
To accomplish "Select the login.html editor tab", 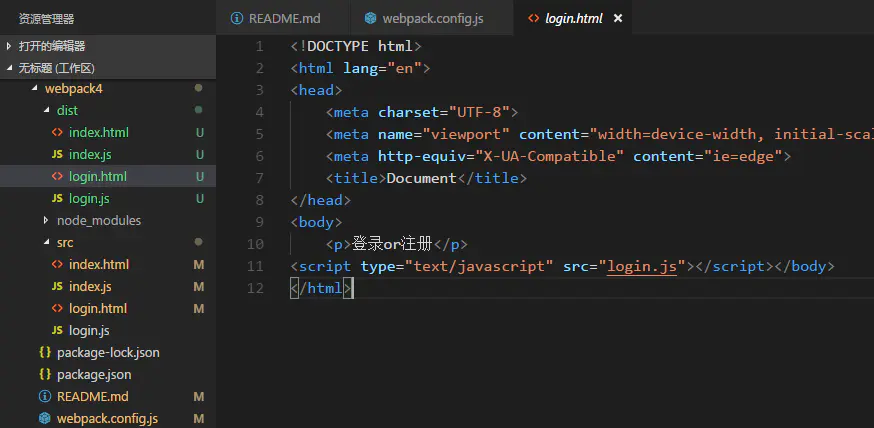I will click(573, 18).
